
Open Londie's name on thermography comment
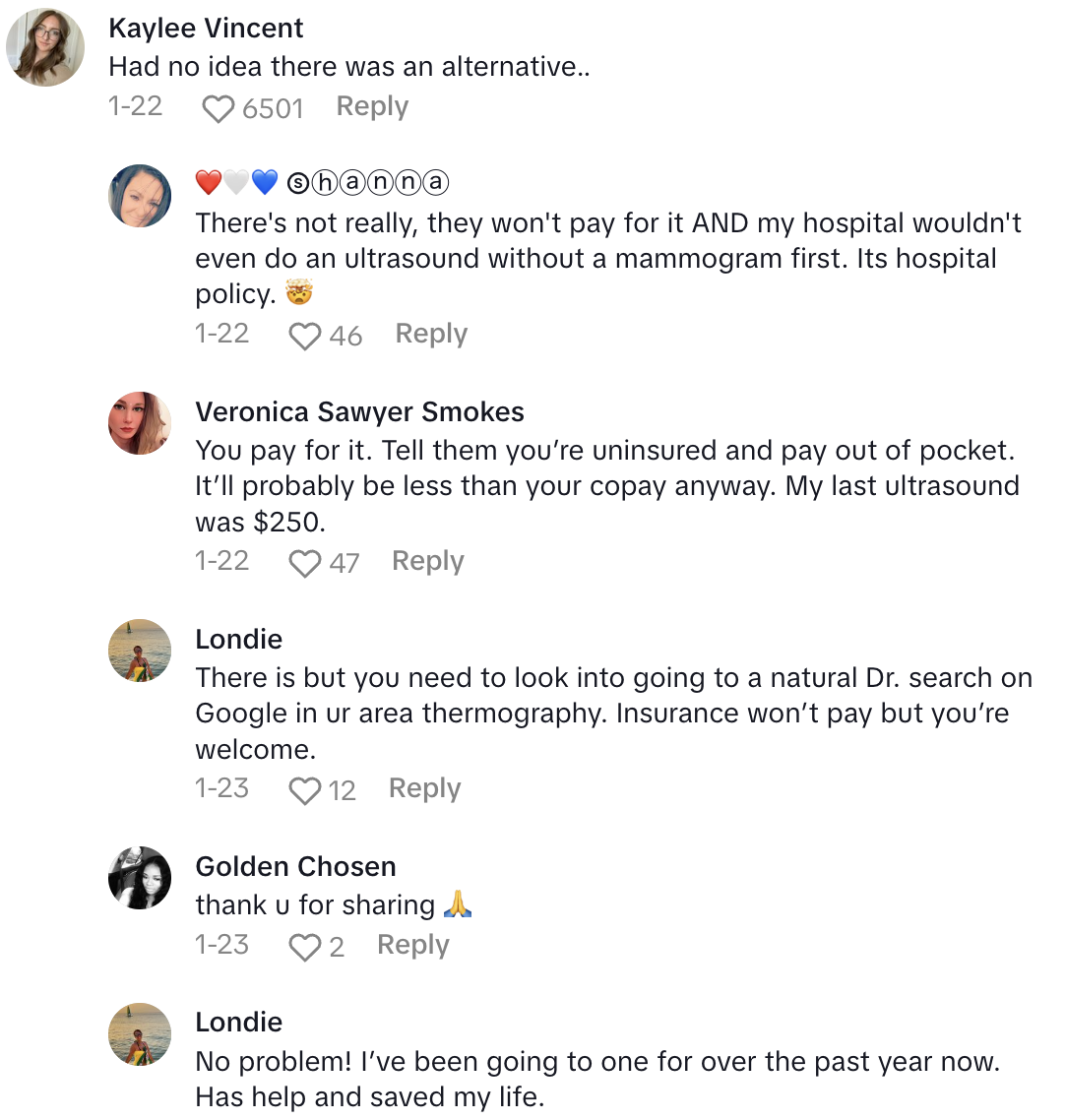coord(239,639)
